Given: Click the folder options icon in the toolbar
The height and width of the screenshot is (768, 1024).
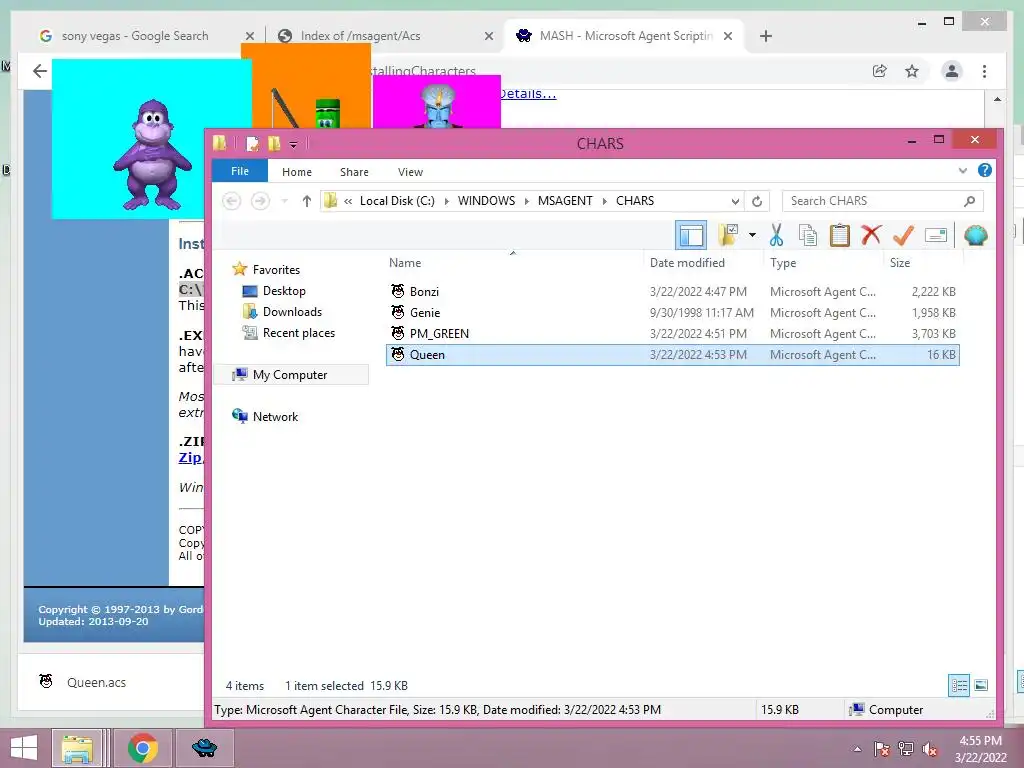Looking at the screenshot, I should (x=728, y=235).
